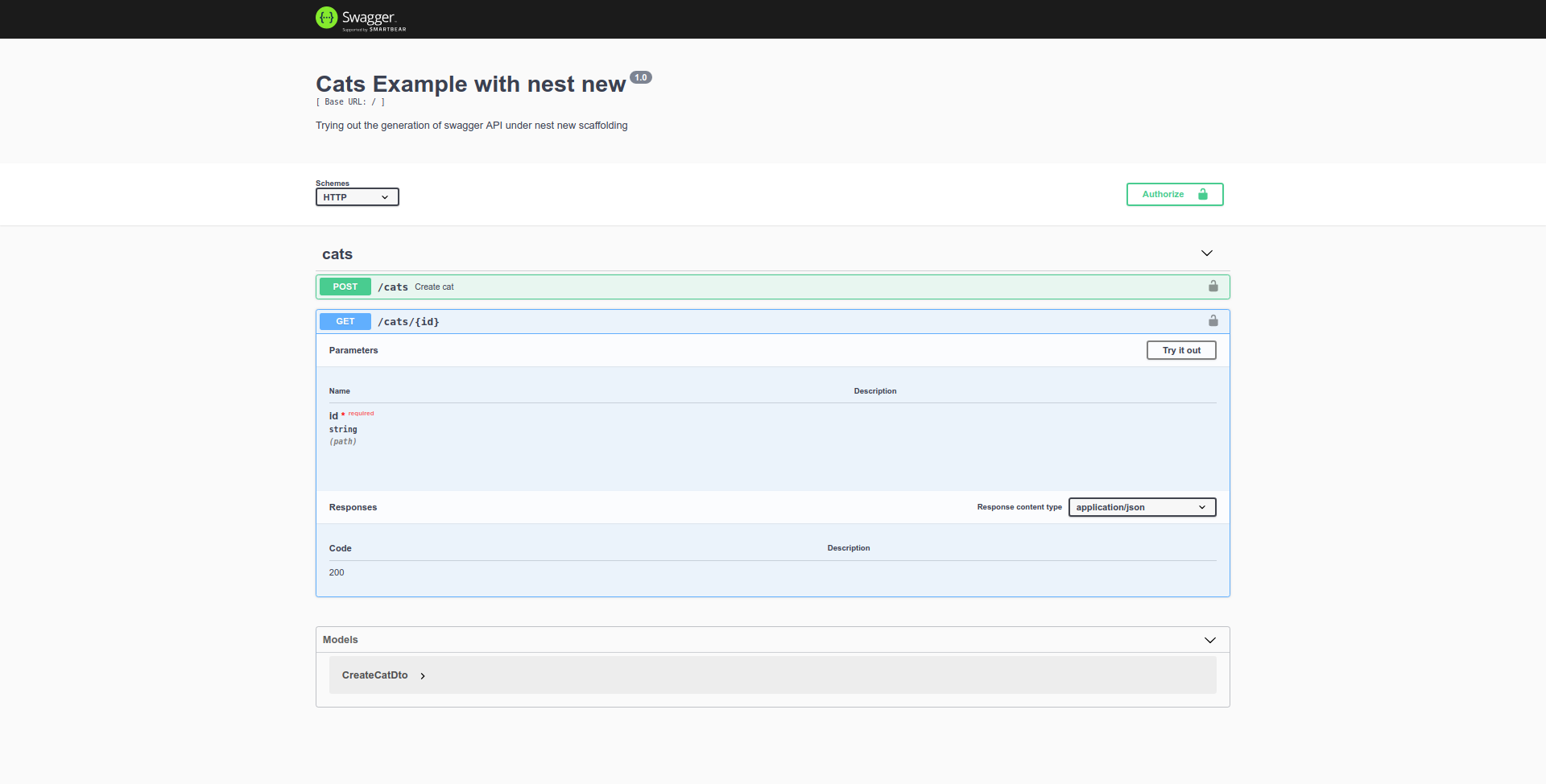1546x784 pixels.
Task: Click the 200 response code
Action: point(337,572)
